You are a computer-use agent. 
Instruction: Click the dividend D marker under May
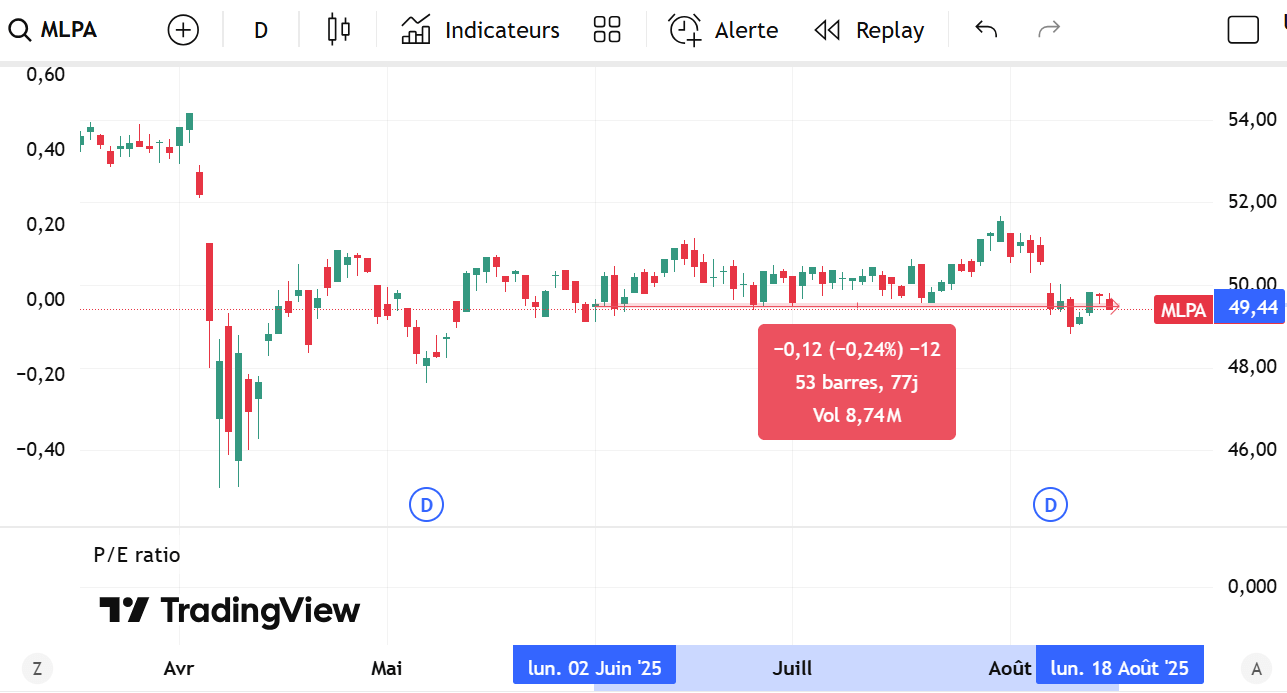pos(427,505)
